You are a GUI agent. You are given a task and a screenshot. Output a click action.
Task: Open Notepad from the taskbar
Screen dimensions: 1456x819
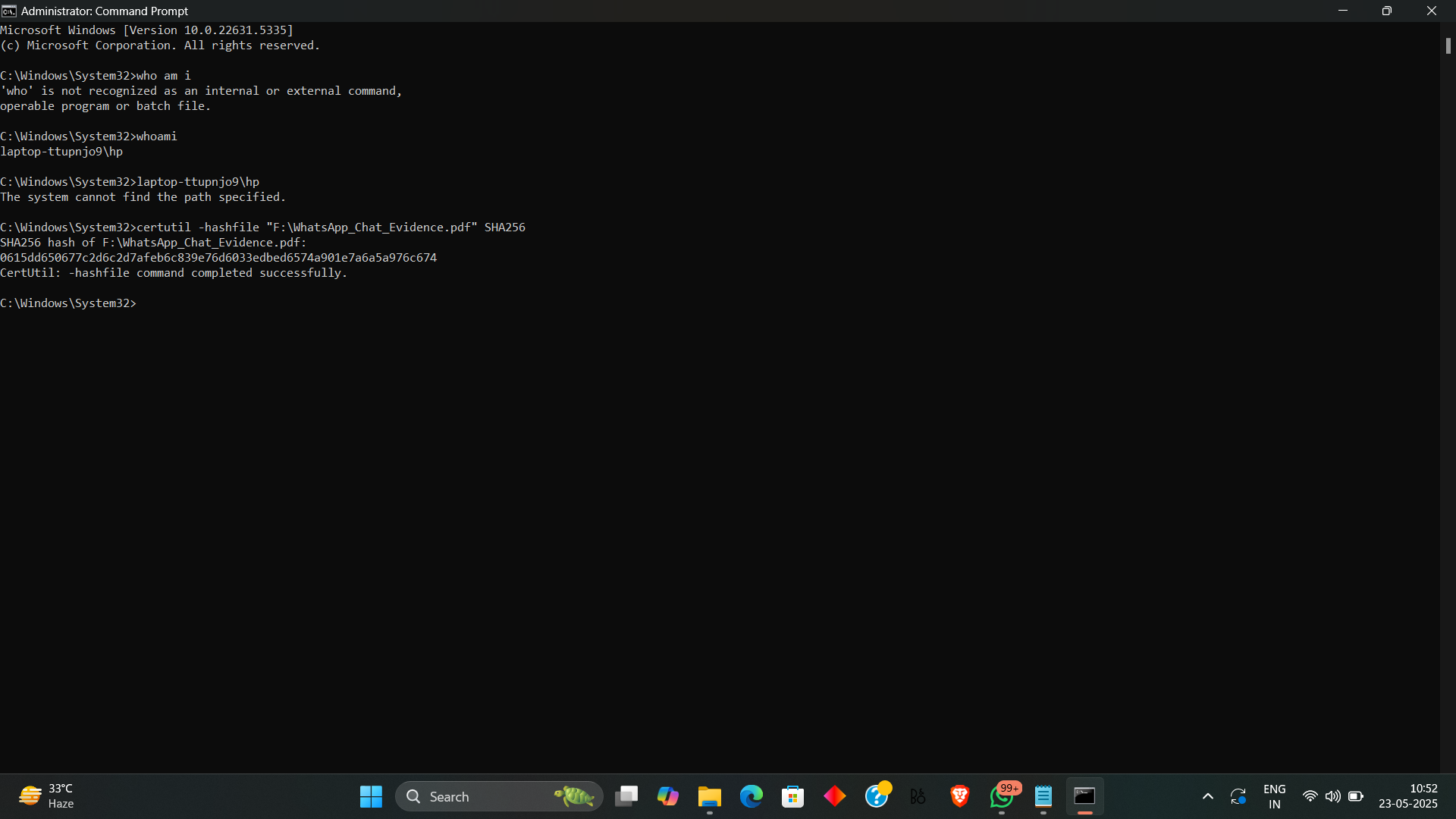pos(1043,796)
